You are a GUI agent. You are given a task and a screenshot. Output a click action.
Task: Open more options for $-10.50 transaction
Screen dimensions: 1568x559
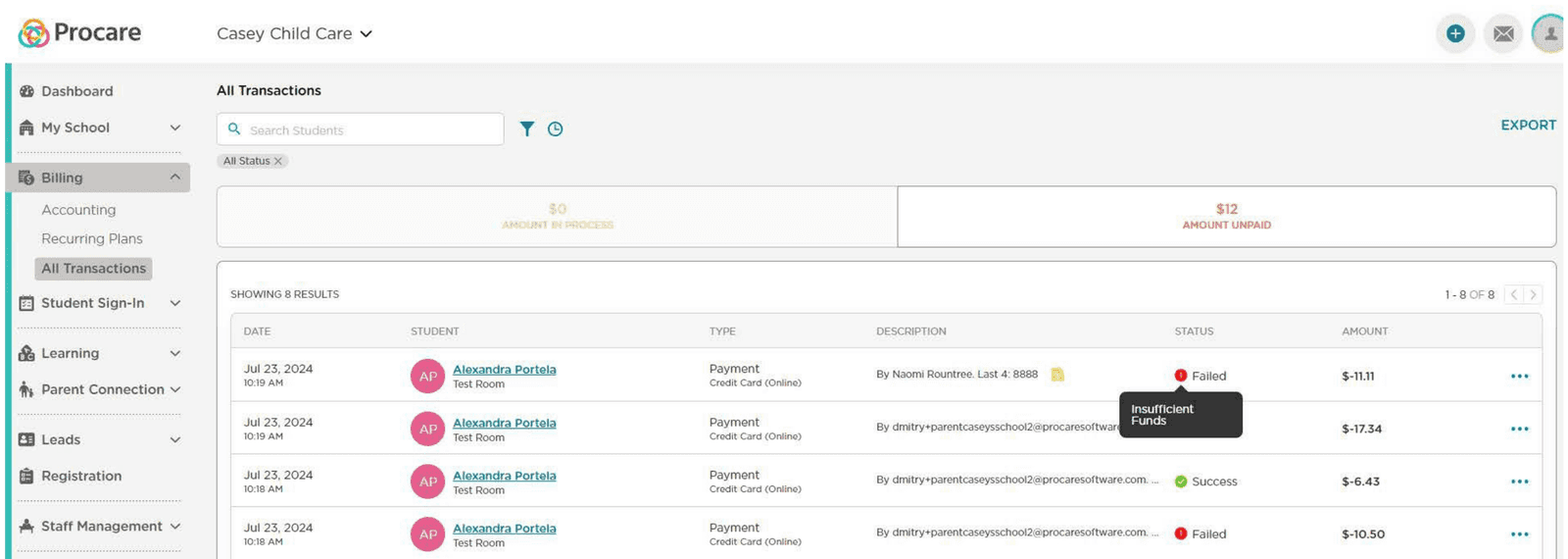tap(1519, 534)
